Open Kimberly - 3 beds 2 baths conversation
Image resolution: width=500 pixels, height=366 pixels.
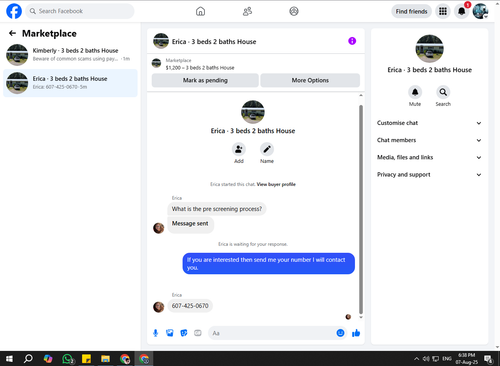pyautogui.click(x=70, y=55)
